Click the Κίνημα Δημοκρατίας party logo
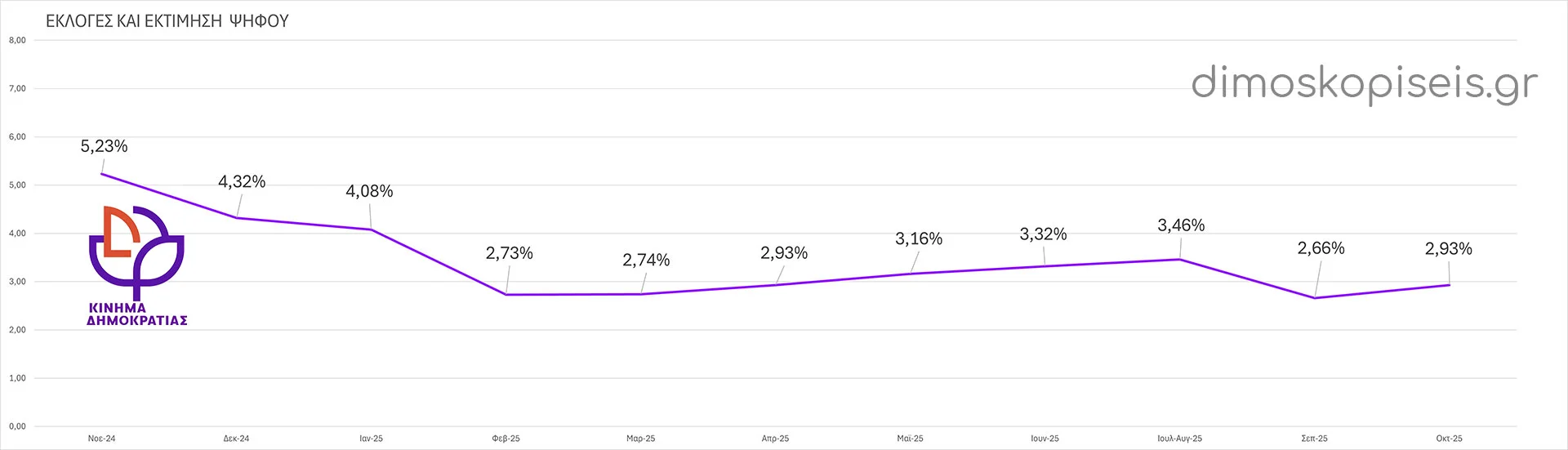The width and height of the screenshot is (1568, 450). (x=136, y=265)
